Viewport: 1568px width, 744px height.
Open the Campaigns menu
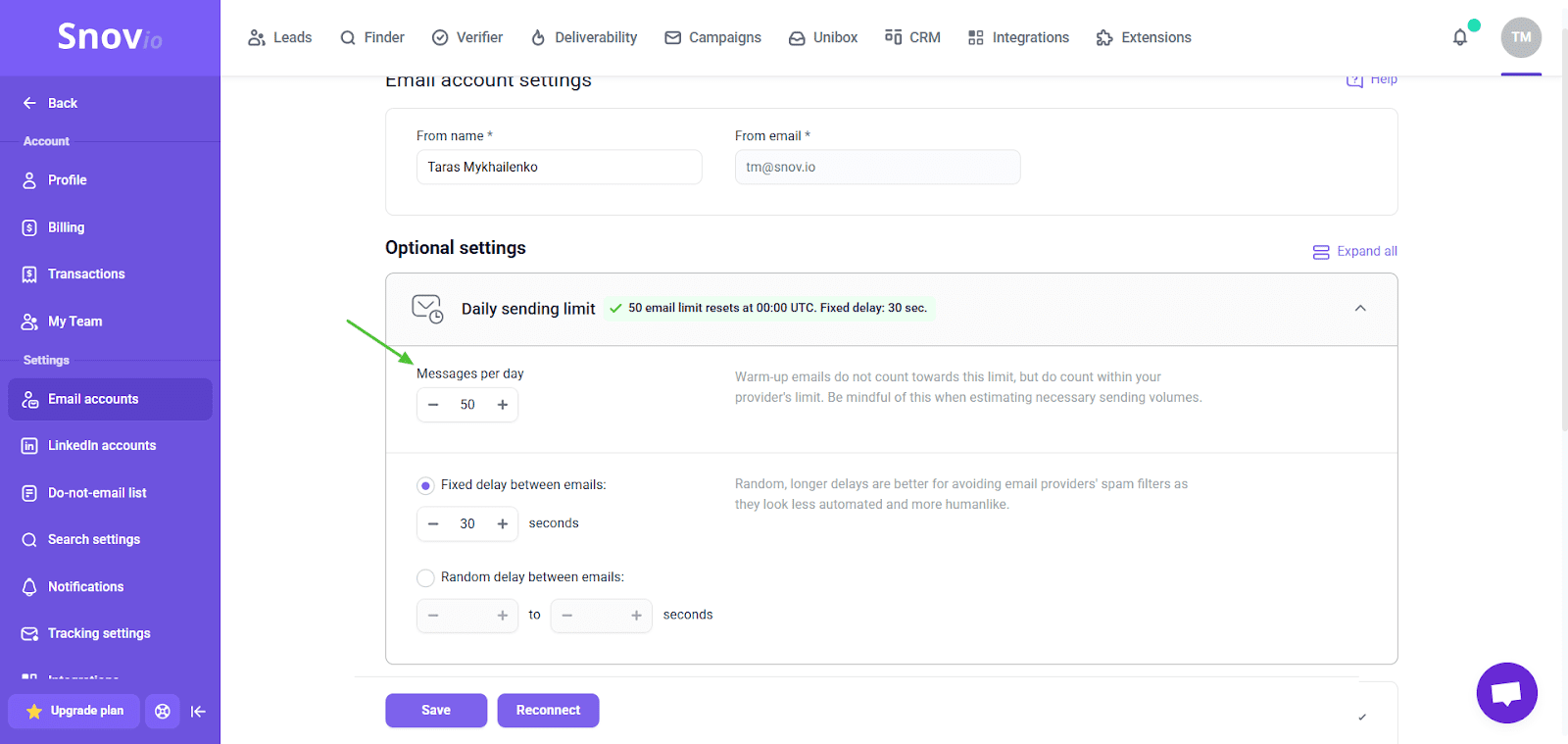click(712, 37)
